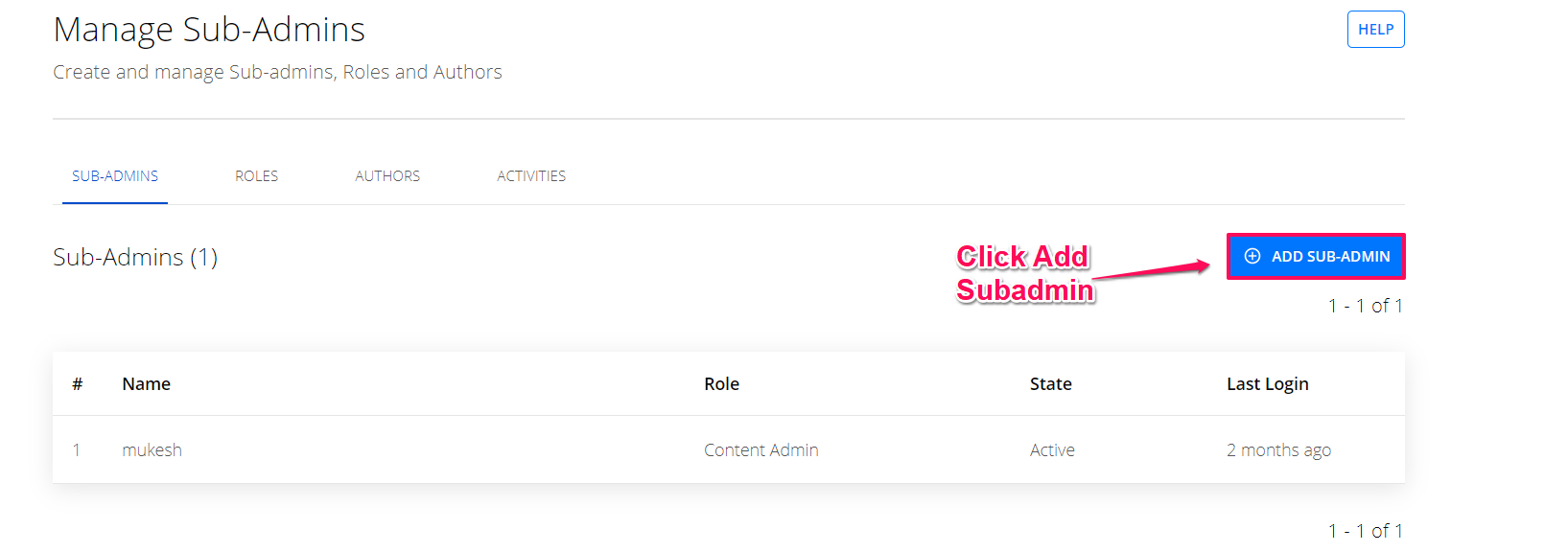Click the State column header
This screenshot has width=1568, height=552.
(x=1051, y=383)
